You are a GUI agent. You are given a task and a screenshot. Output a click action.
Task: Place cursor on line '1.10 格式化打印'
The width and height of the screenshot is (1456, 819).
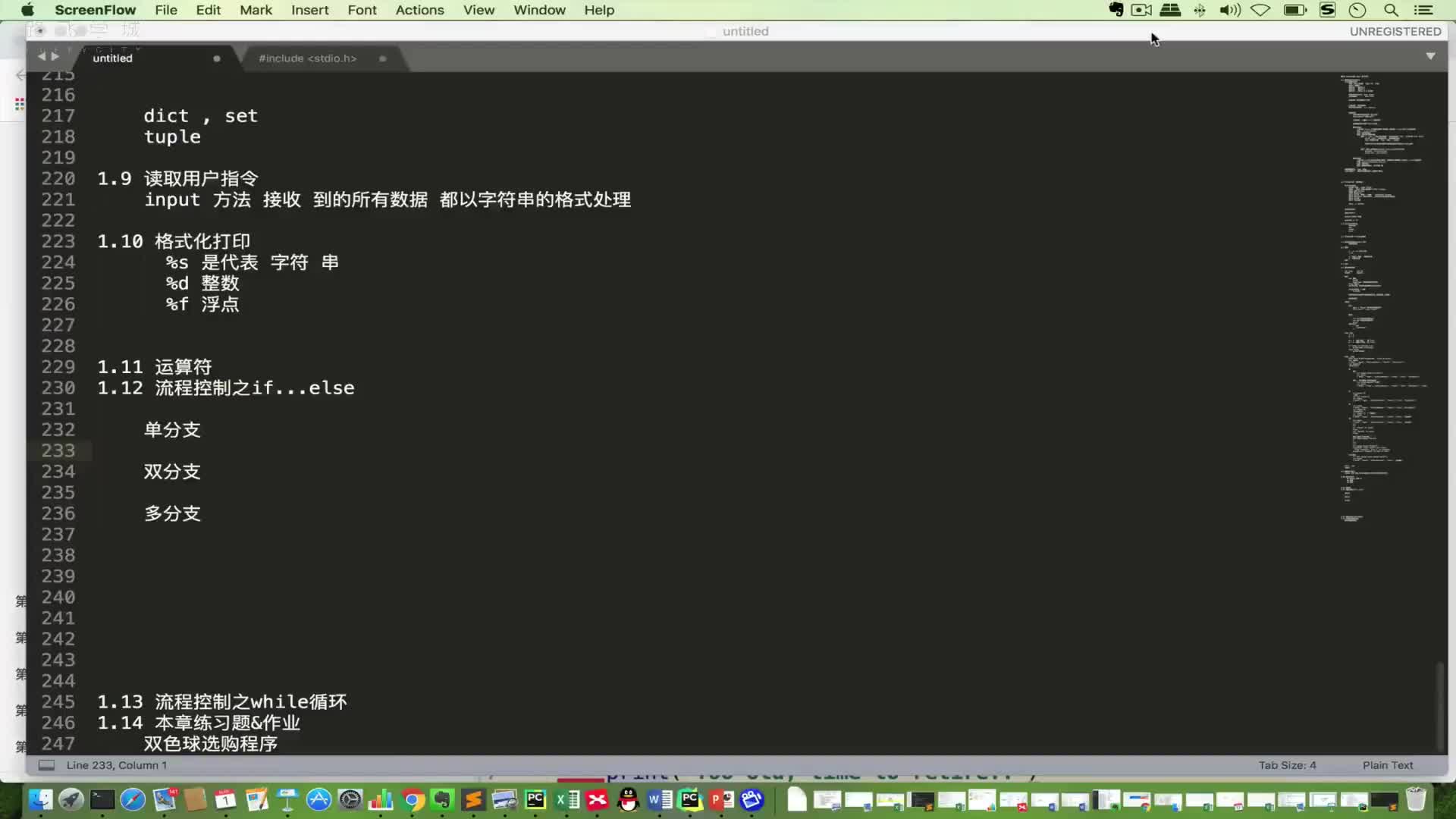(174, 241)
